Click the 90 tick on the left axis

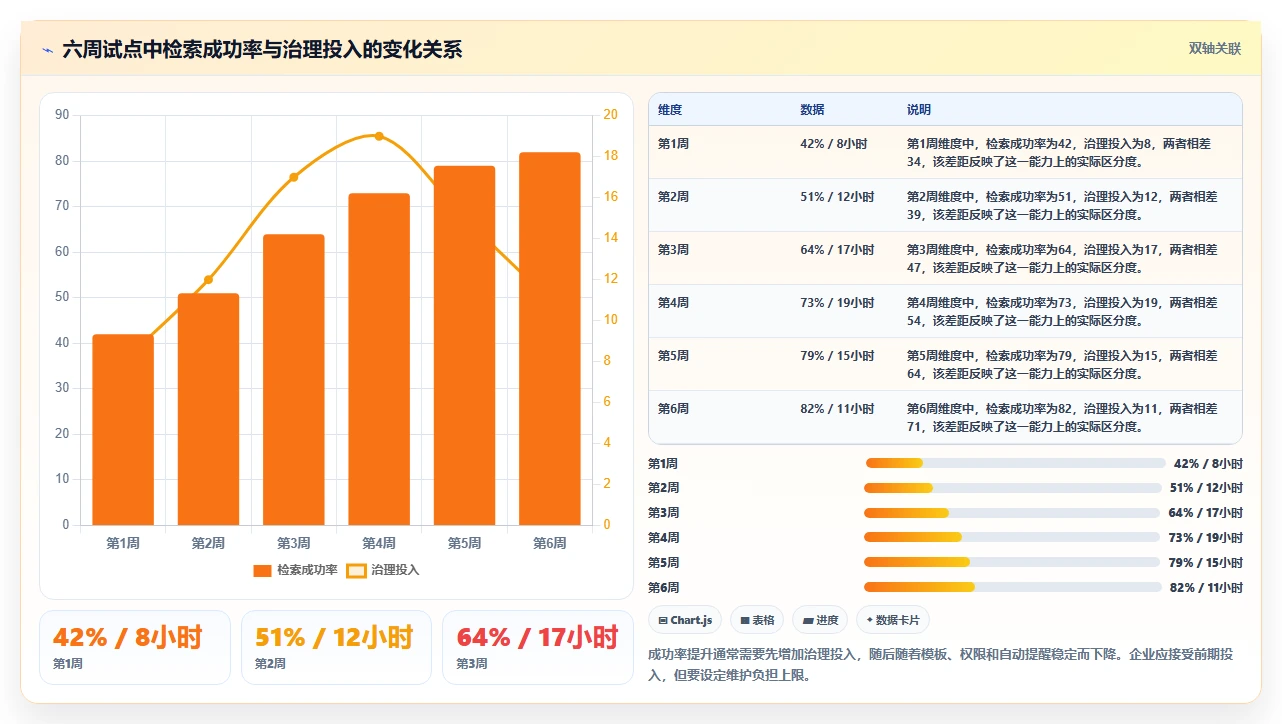[62, 115]
